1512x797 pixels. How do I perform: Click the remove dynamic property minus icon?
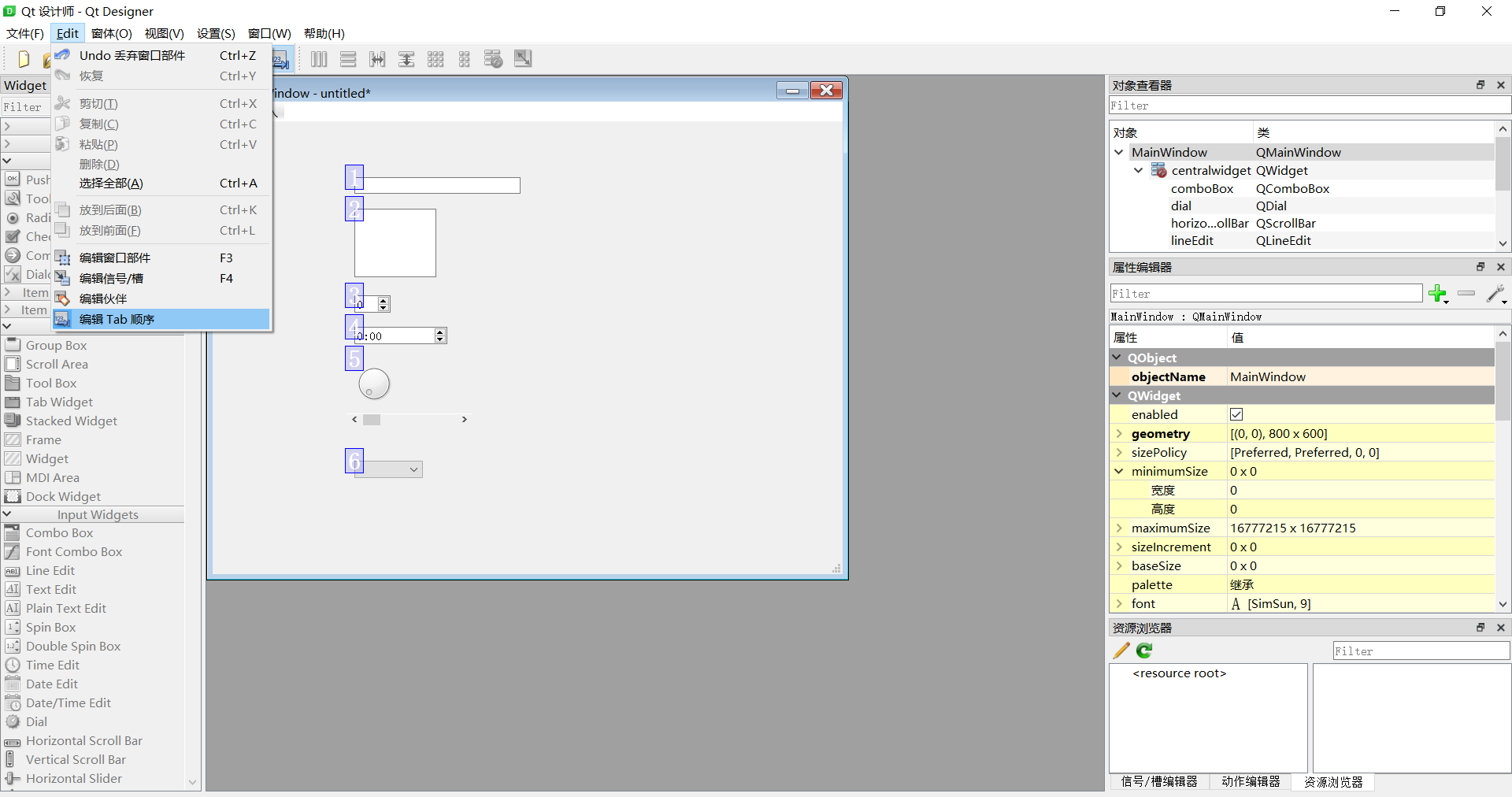(x=1466, y=293)
